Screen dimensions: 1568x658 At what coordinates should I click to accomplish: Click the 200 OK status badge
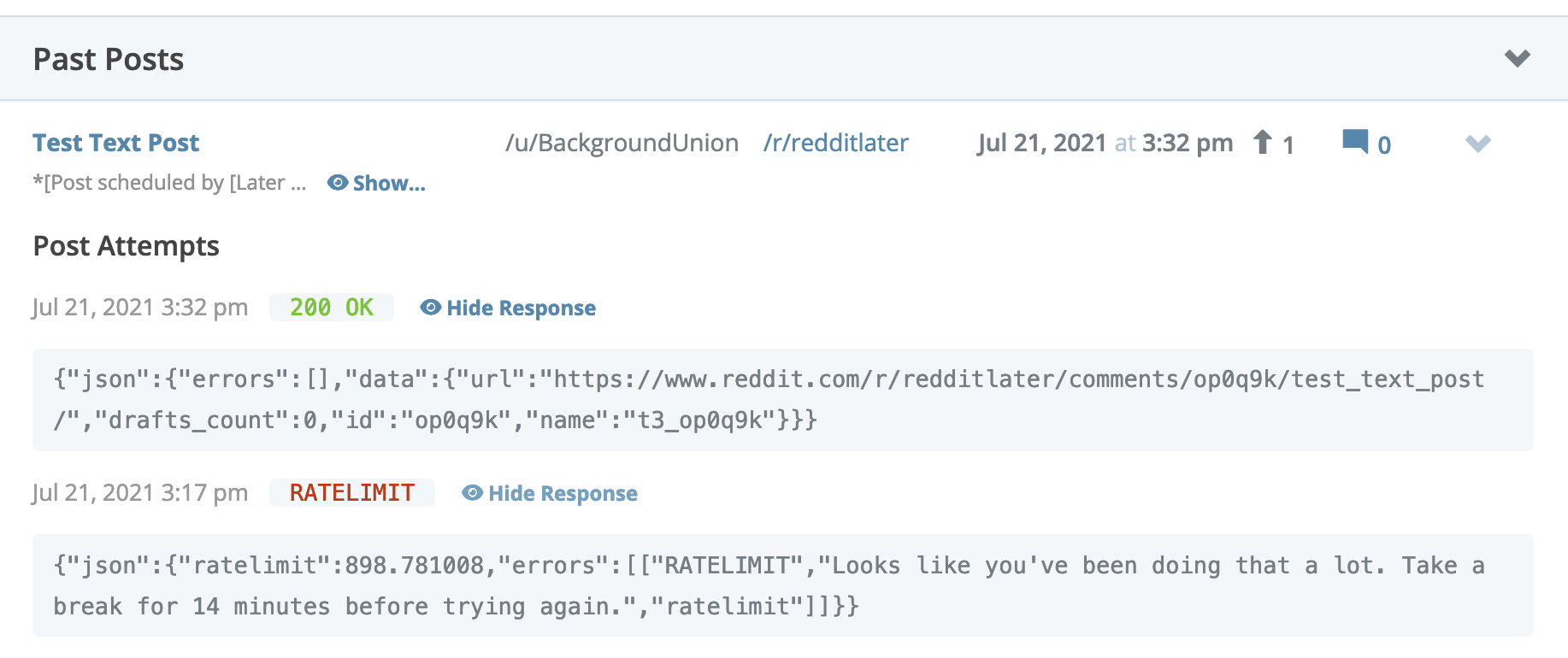(332, 308)
